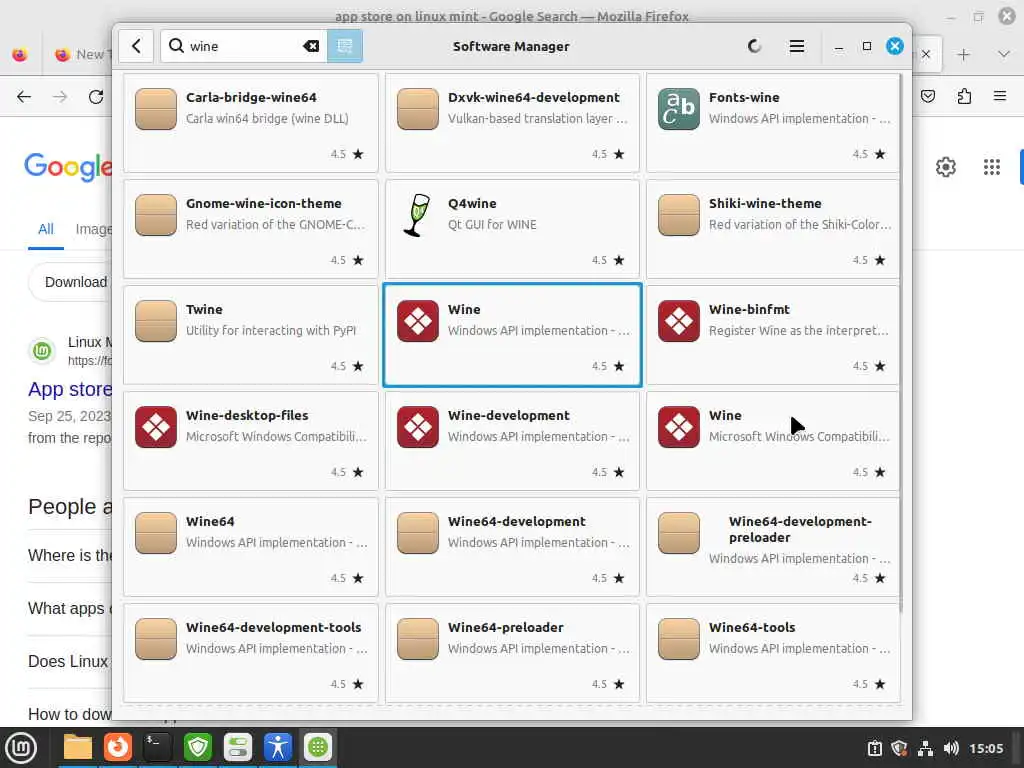Open the Gnome-wine-icon-theme package icon
Viewport: 1024px width, 768px height.
[155, 215]
